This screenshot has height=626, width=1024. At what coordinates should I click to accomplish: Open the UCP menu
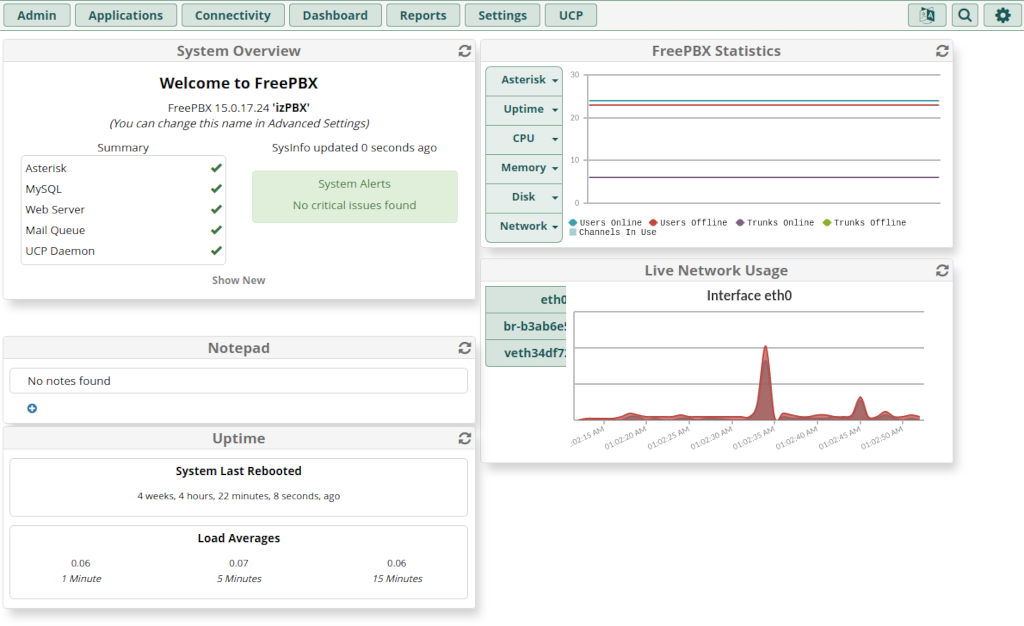pos(571,15)
